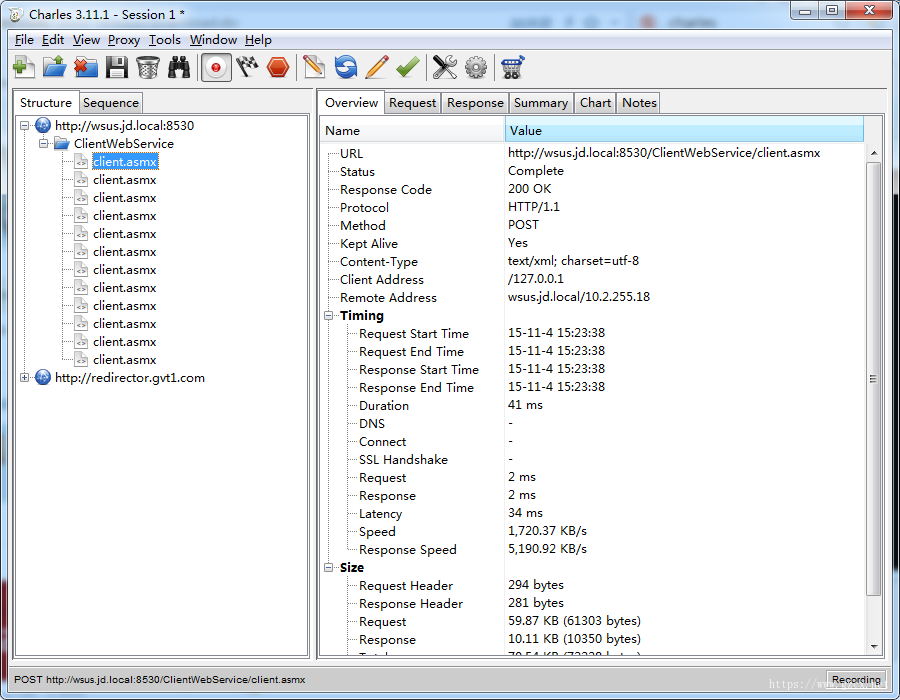Image resolution: width=900 pixels, height=700 pixels.
Task: Open Tools via the wrench and screwdriver icon
Action: (x=444, y=67)
